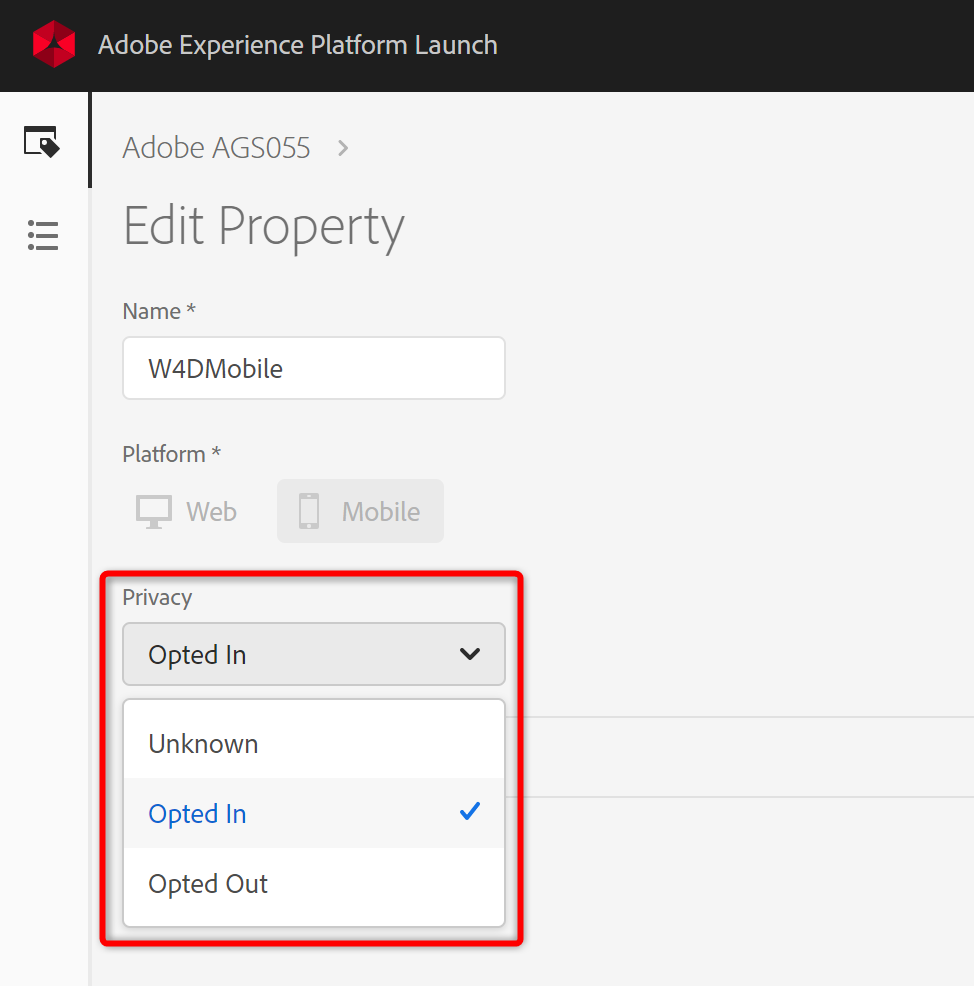Click the desktop monitor icon beside Web
The image size is (974, 986).
(x=154, y=511)
